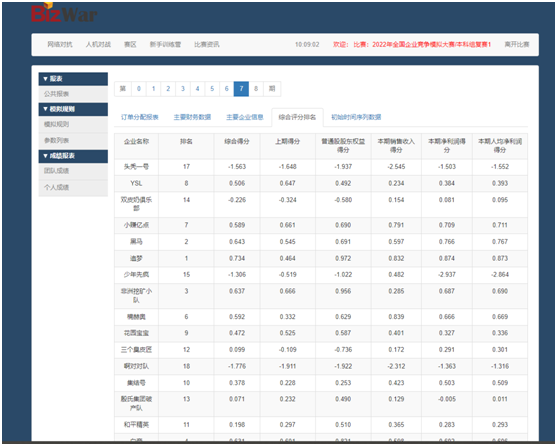Screen dimensions: 557x446
Task: Click the 离开比赛 link
Action: click(517, 44)
